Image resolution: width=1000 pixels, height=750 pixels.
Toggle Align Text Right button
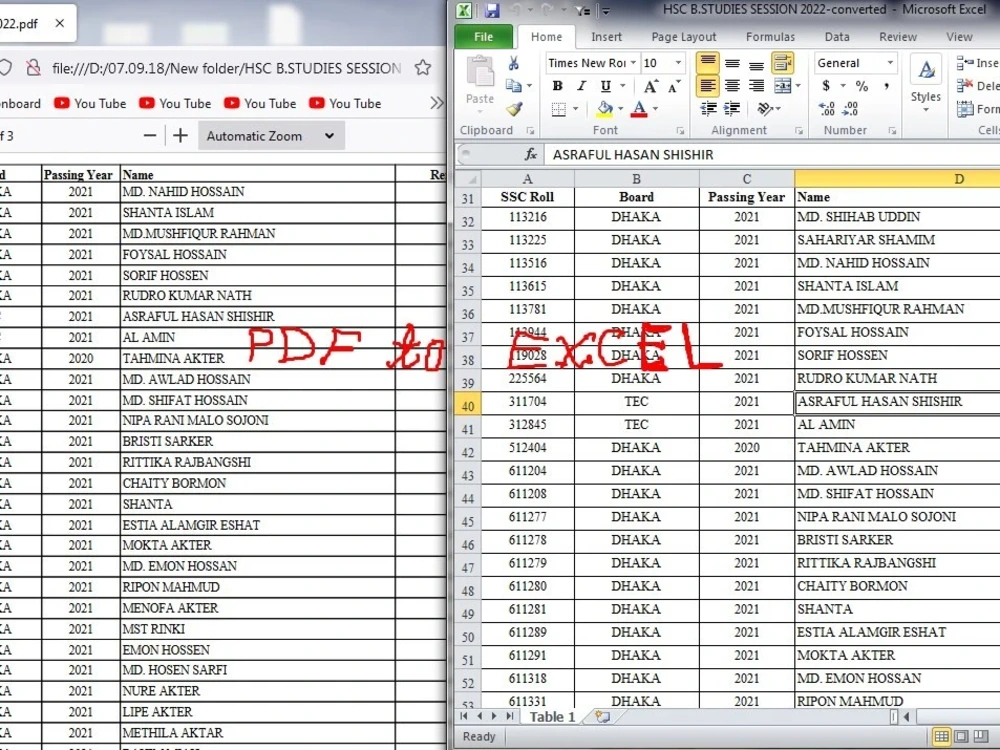pyautogui.click(x=756, y=85)
